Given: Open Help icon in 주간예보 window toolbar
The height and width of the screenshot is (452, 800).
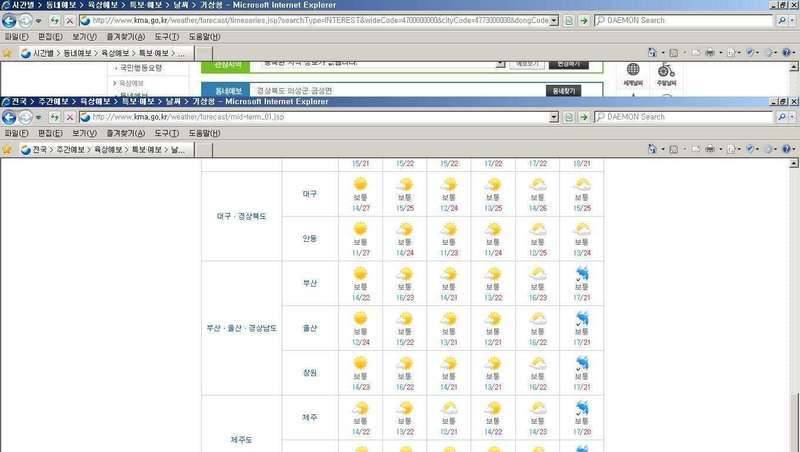Looking at the screenshot, I should (786, 149).
